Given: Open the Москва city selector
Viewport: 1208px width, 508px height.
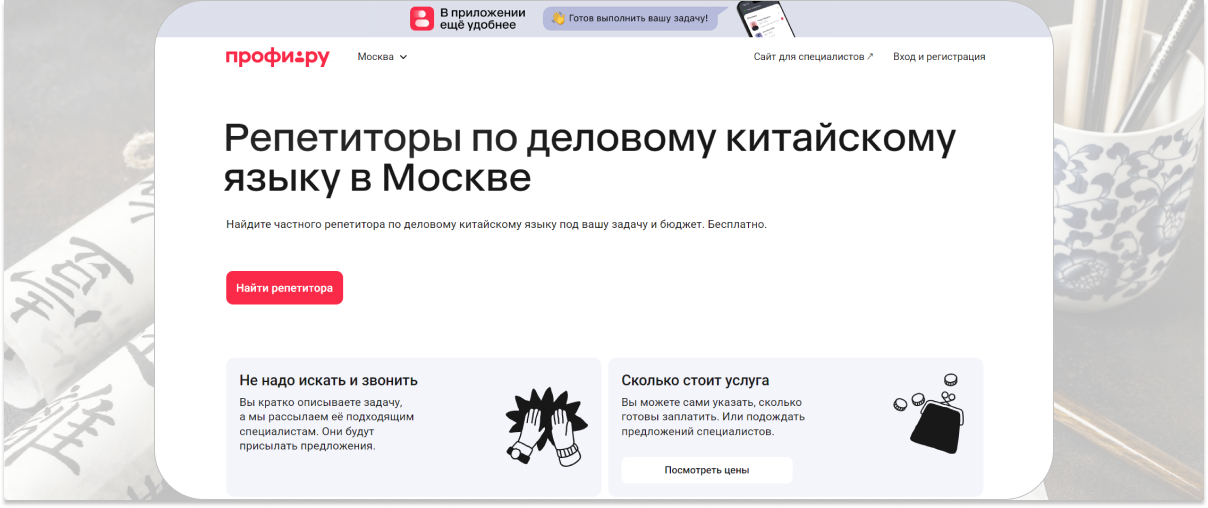Looking at the screenshot, I should [x=376, y=57].
